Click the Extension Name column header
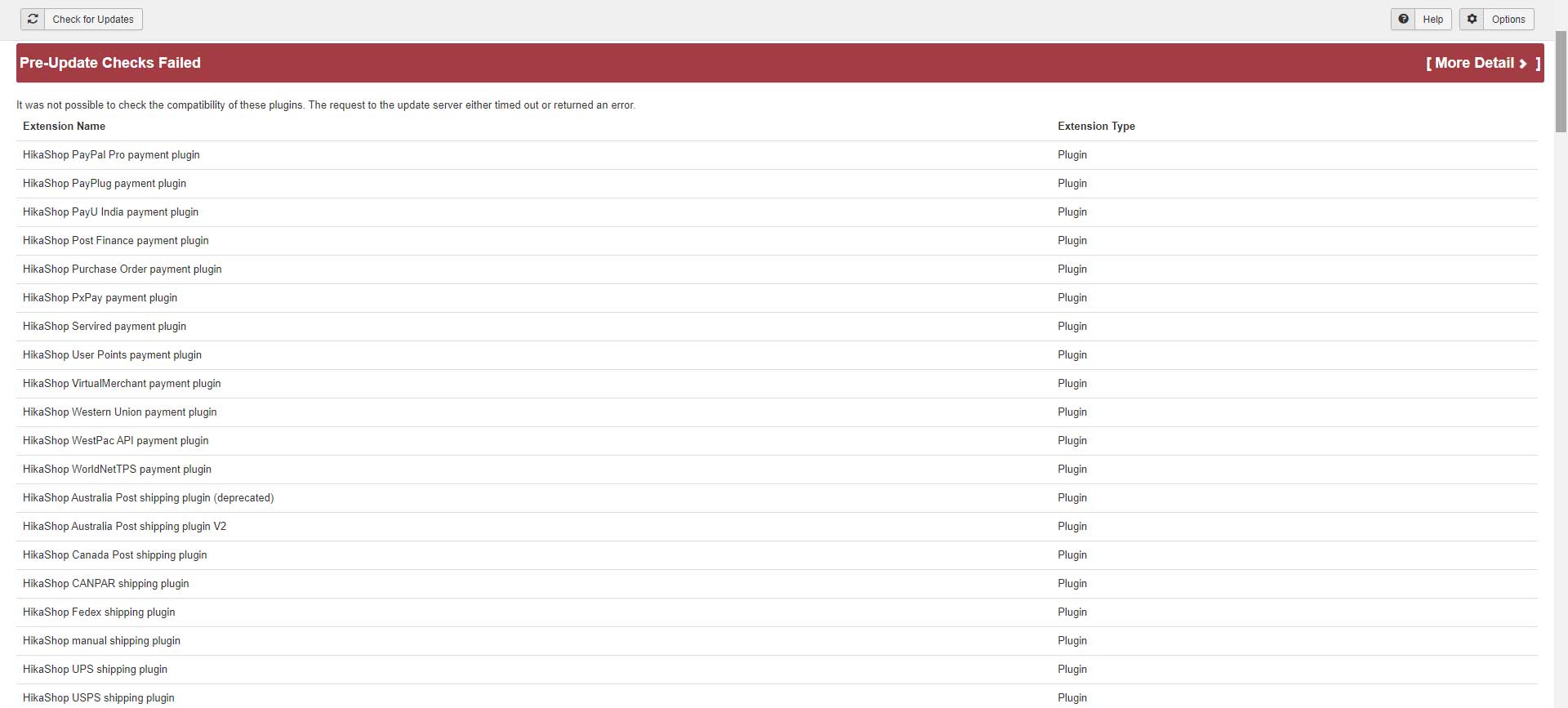1568x708 pixels. coord(64,126)
